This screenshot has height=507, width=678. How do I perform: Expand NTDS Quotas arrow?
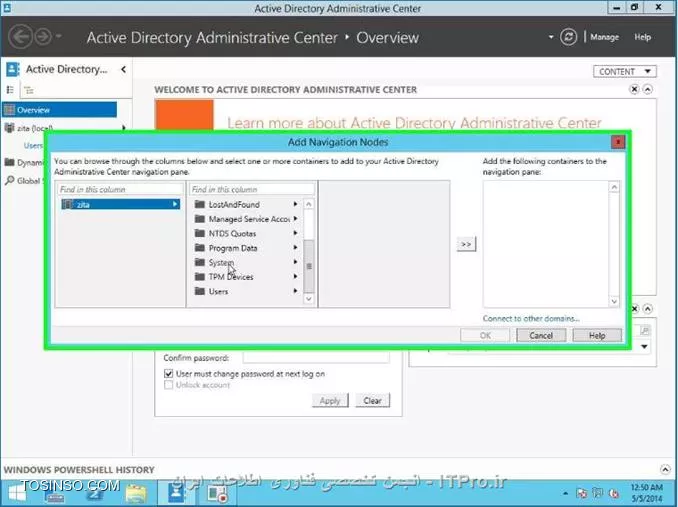point(295,233)
